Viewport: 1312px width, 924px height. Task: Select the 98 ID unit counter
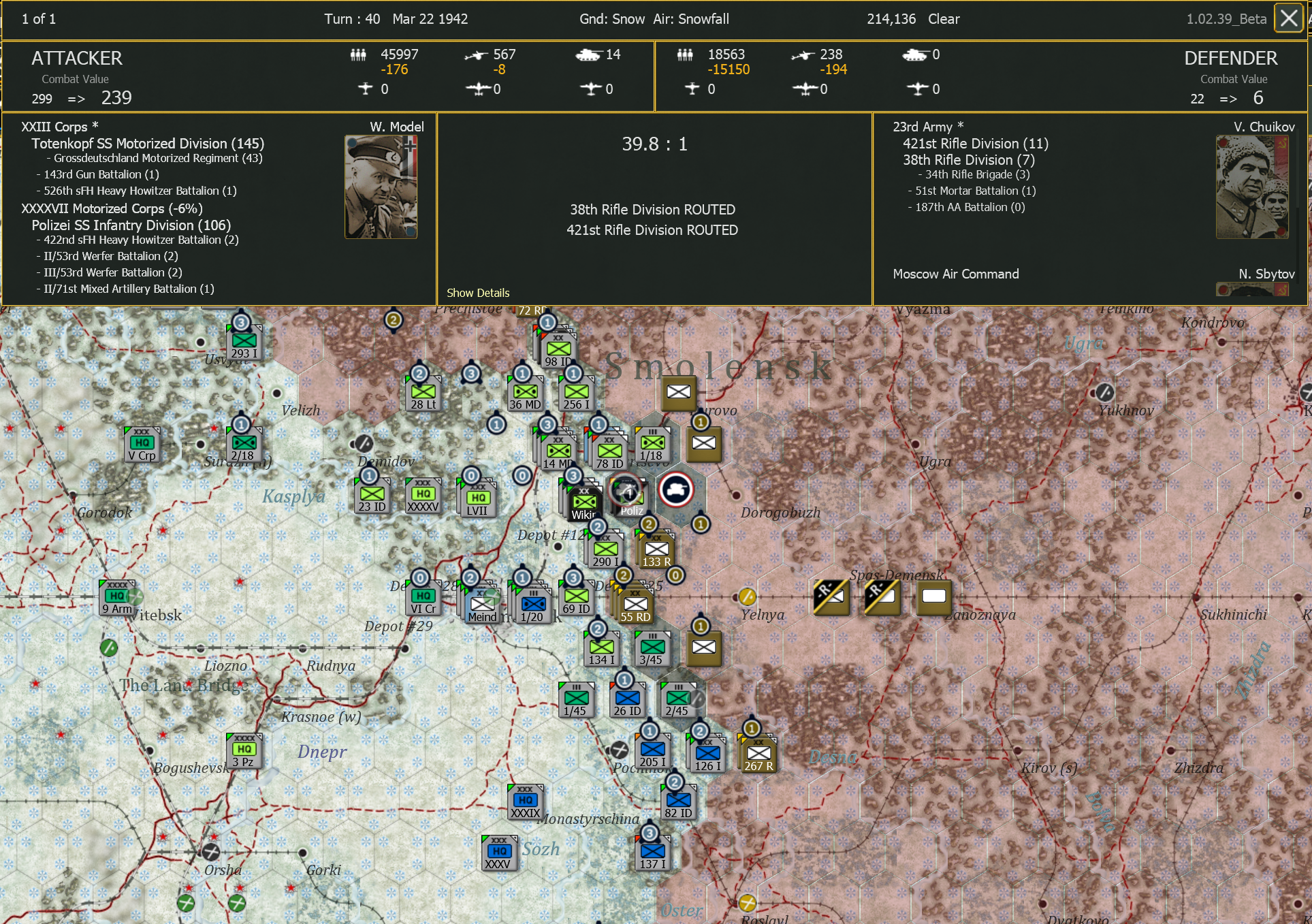[x=558, y=351]
